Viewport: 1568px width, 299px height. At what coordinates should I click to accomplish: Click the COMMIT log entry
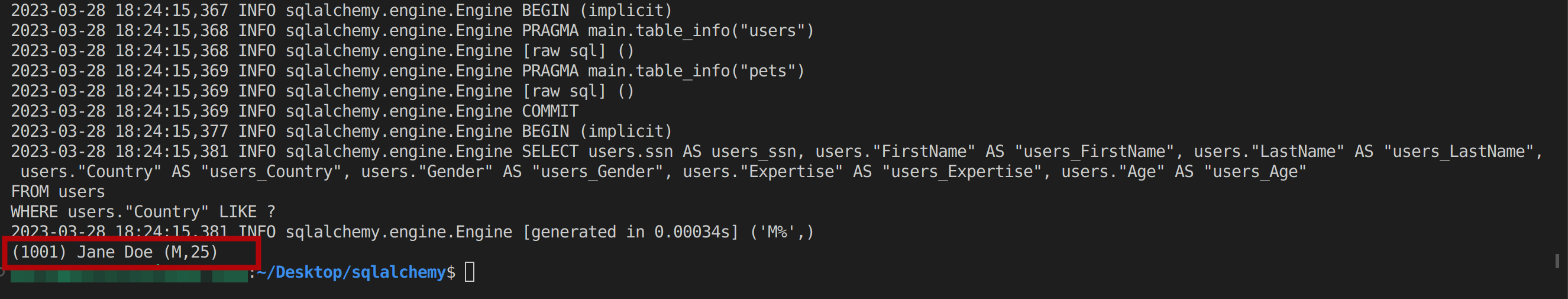coord(549,111)
